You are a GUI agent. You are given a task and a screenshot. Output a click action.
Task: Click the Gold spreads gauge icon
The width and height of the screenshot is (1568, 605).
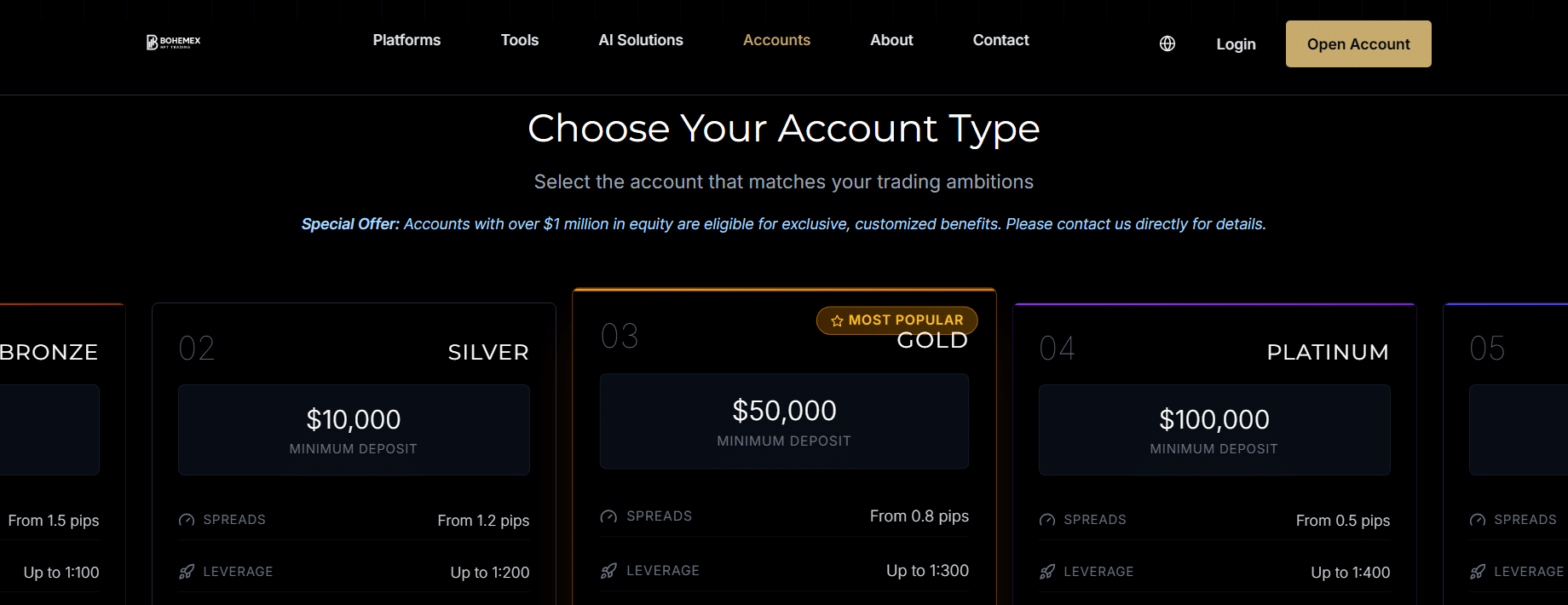pyautogui.click(x=608, y=516)
